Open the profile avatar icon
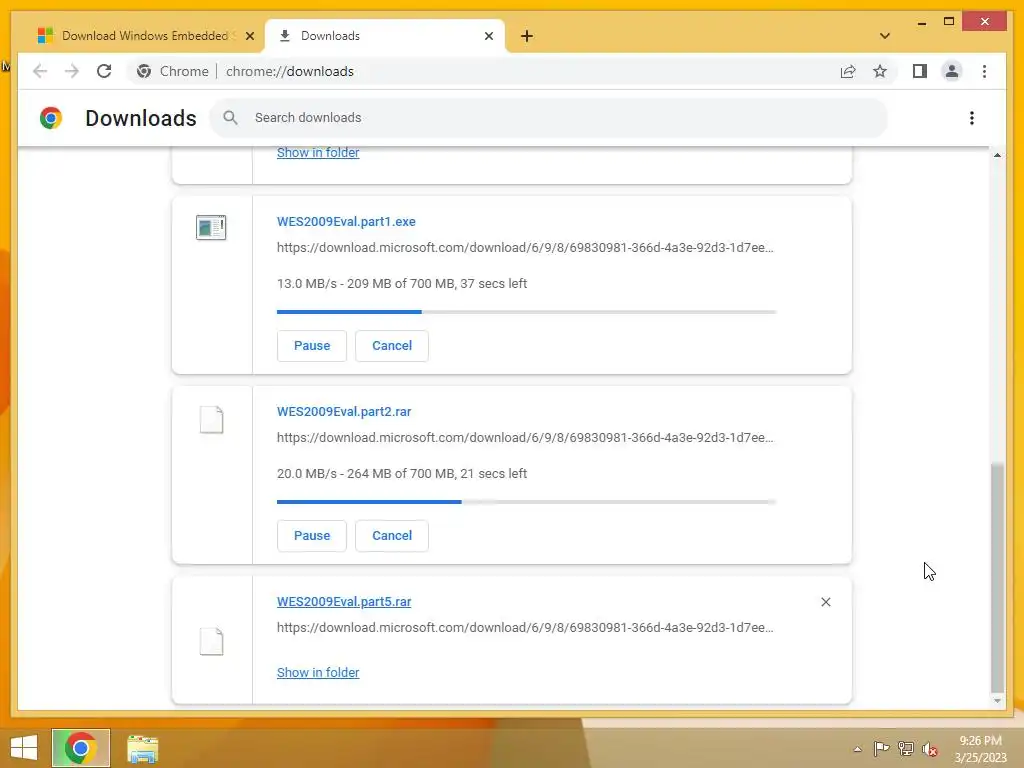 pyautogui.click(x=952, y=71)
